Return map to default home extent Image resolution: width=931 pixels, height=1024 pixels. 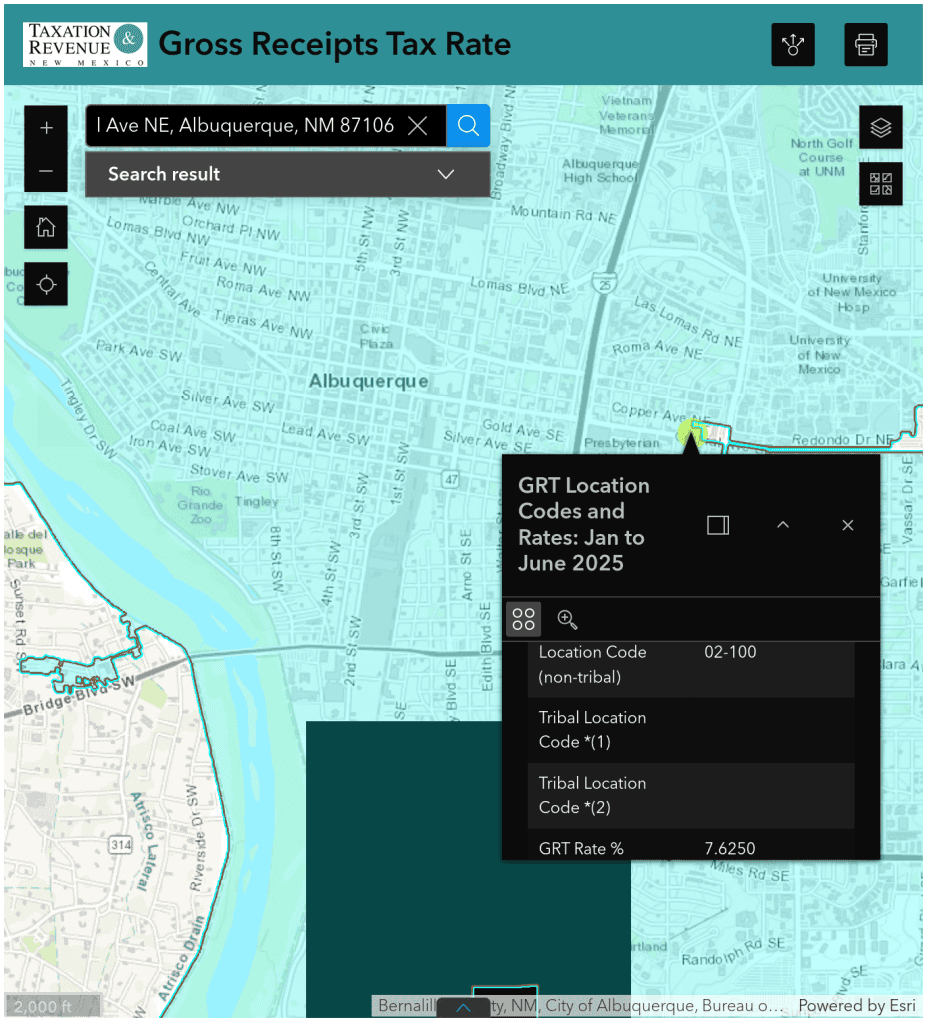pyautogui.click(x=46, y=228)
